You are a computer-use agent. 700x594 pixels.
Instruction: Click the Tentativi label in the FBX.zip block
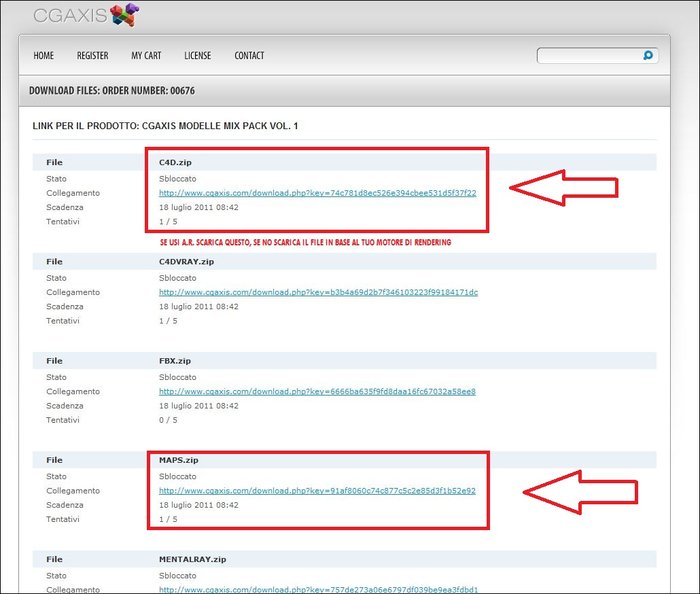click(62, 420)
